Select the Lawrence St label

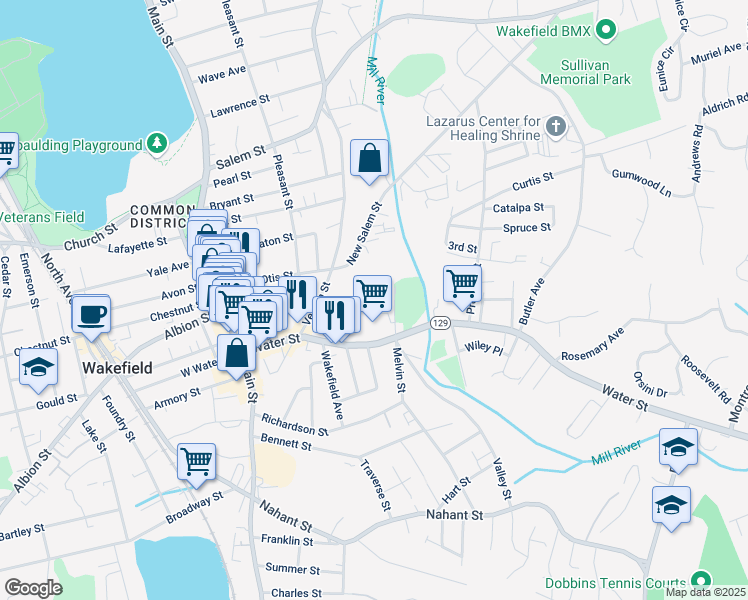[x=240, y=106]
